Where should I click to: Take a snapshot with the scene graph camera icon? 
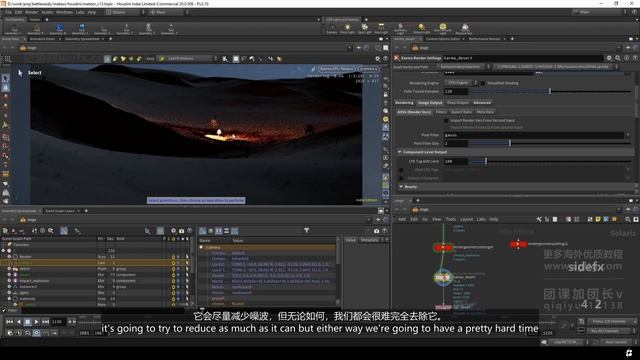[181, 231]
